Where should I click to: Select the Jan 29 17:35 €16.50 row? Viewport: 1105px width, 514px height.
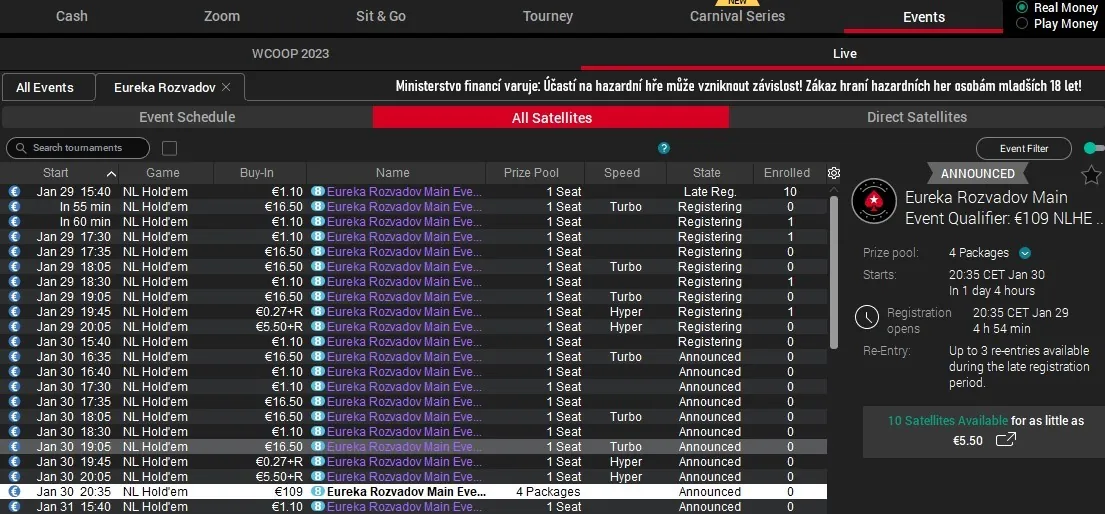coord(414,252)
